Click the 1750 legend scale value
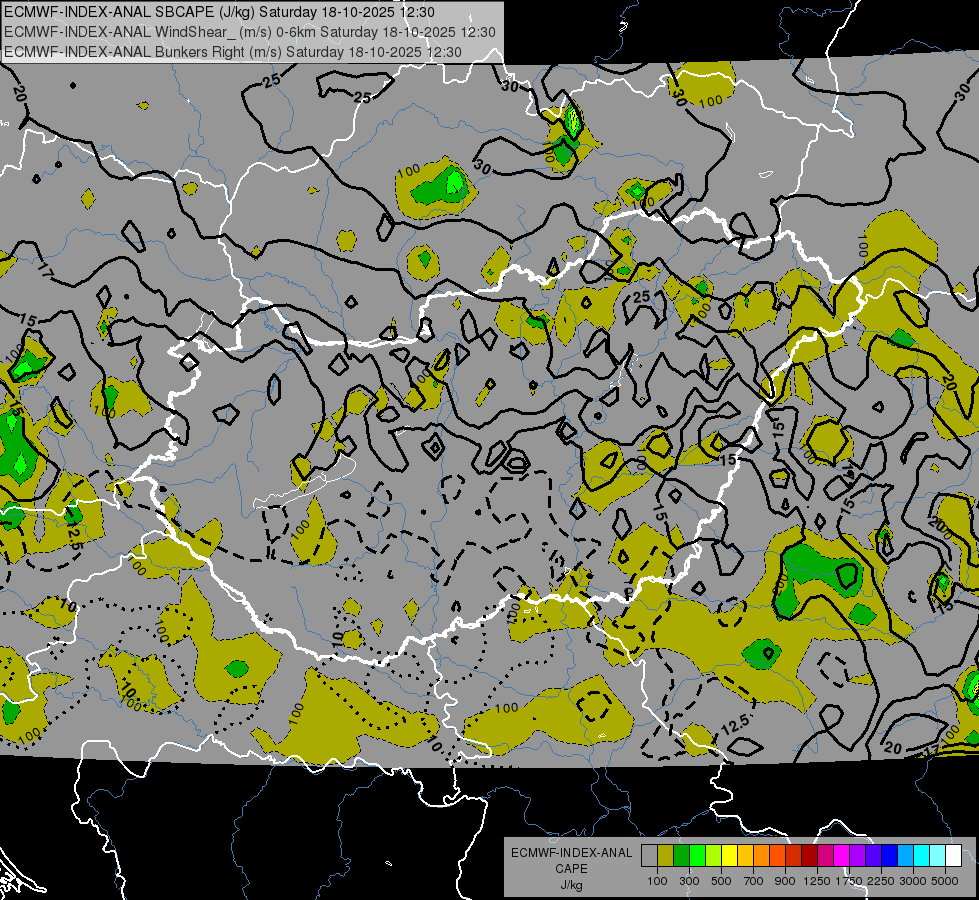Viewport: 979px width, 900px height. [x=849, y=881]
